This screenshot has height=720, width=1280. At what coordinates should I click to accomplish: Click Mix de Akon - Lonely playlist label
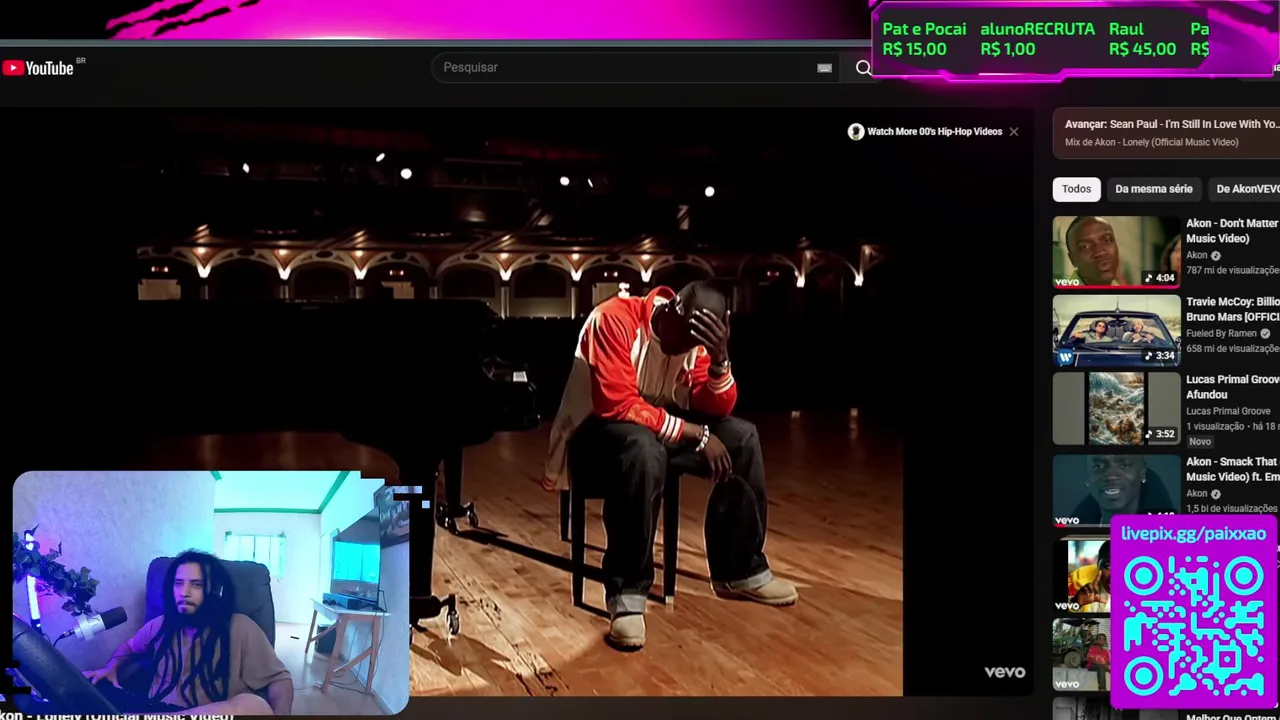[x=1151, y=142]
